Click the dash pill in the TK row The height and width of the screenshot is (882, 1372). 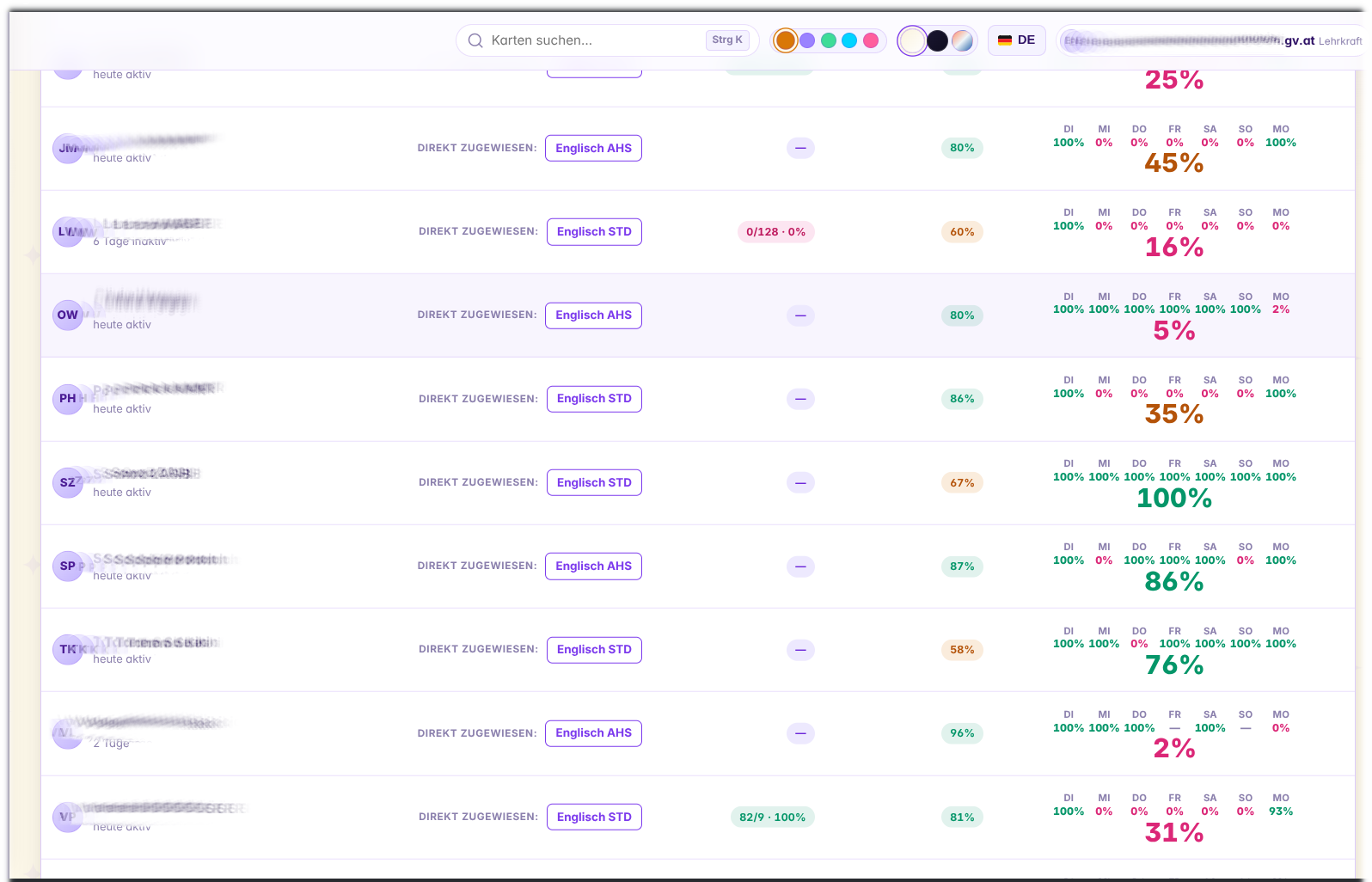click(800, 650)
